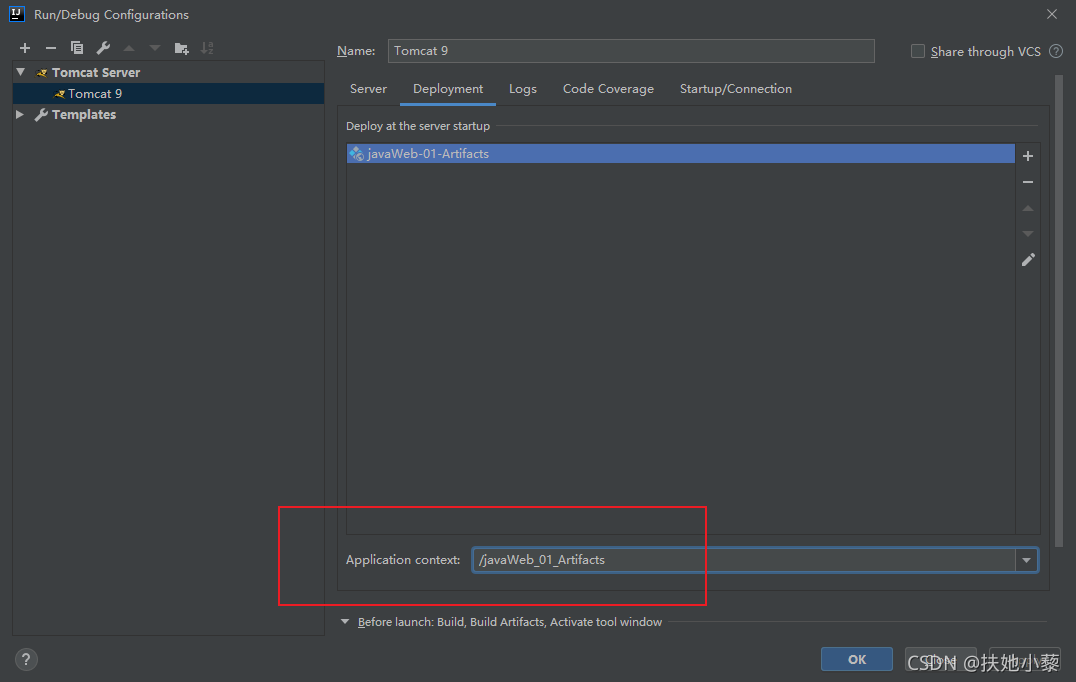The image size is (1076, 682).
Task: Move deployment artifact down
Action: click(1028, 234)
